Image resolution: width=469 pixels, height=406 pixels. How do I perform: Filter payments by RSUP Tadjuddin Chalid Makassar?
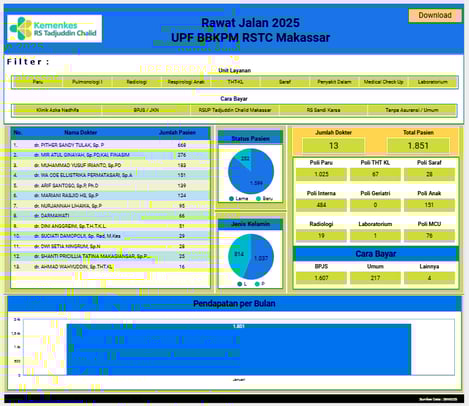tap(235, 110)
